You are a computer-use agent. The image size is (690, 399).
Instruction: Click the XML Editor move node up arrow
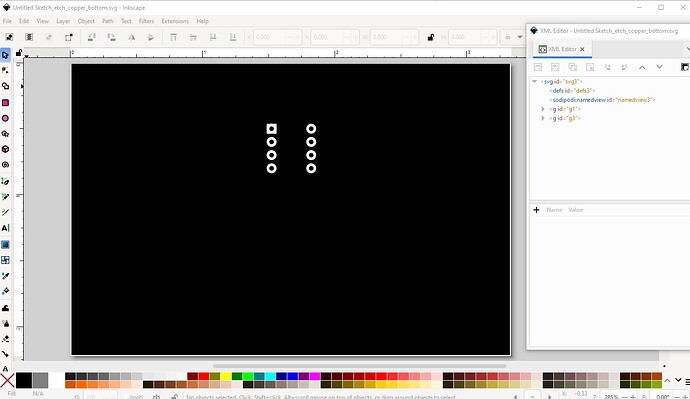coord(642,67)
